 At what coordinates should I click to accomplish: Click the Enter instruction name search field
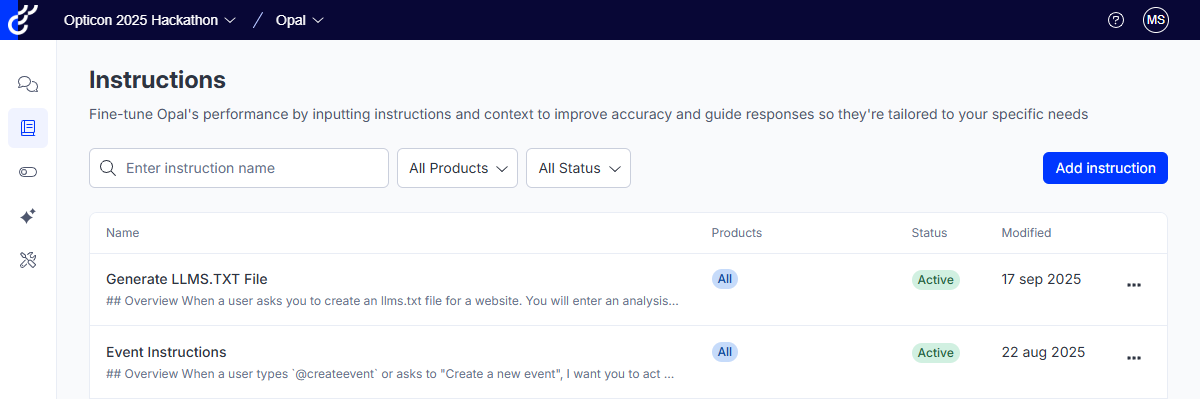click(239, 168)
